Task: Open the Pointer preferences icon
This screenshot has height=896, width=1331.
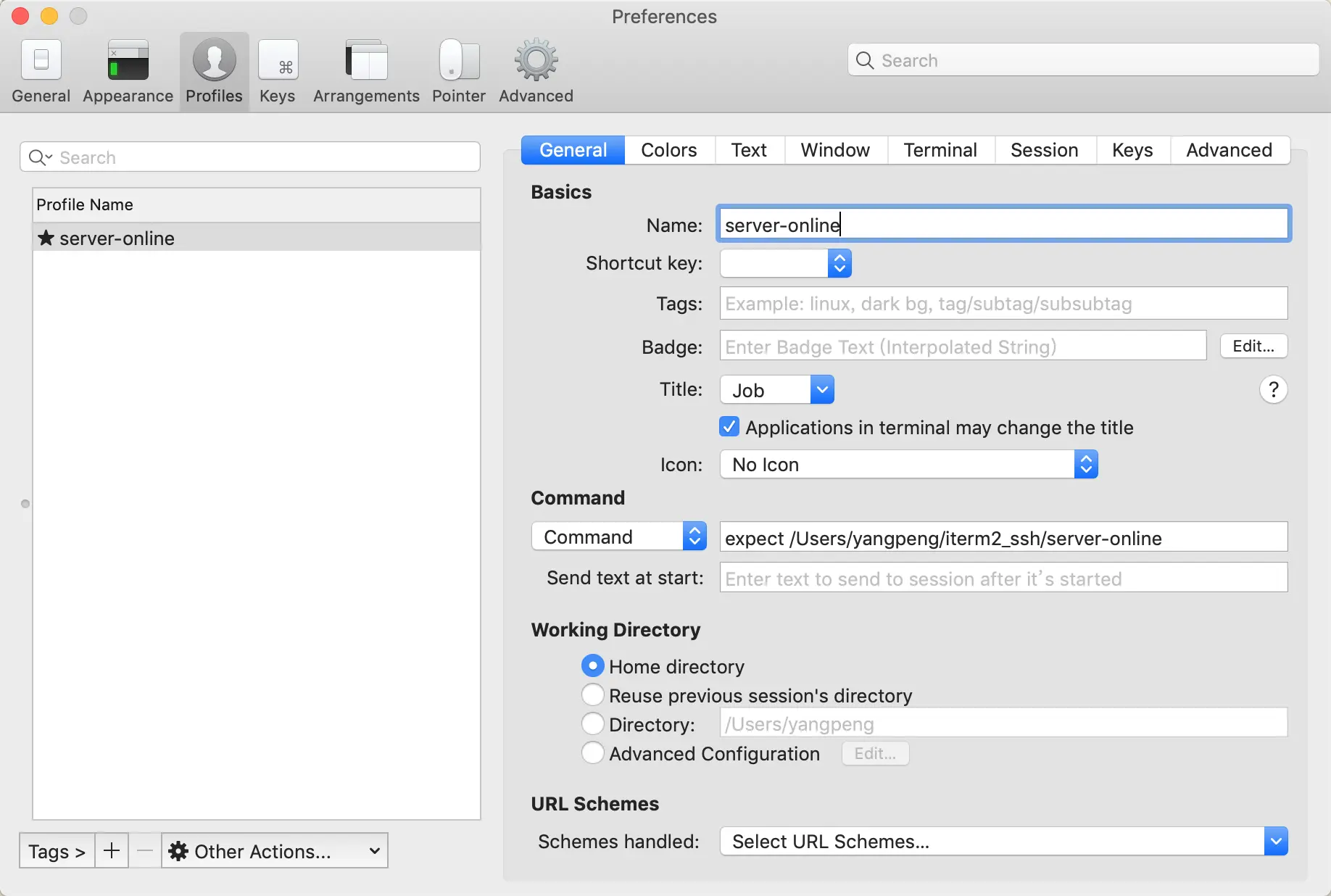Action: pos(459,60)
